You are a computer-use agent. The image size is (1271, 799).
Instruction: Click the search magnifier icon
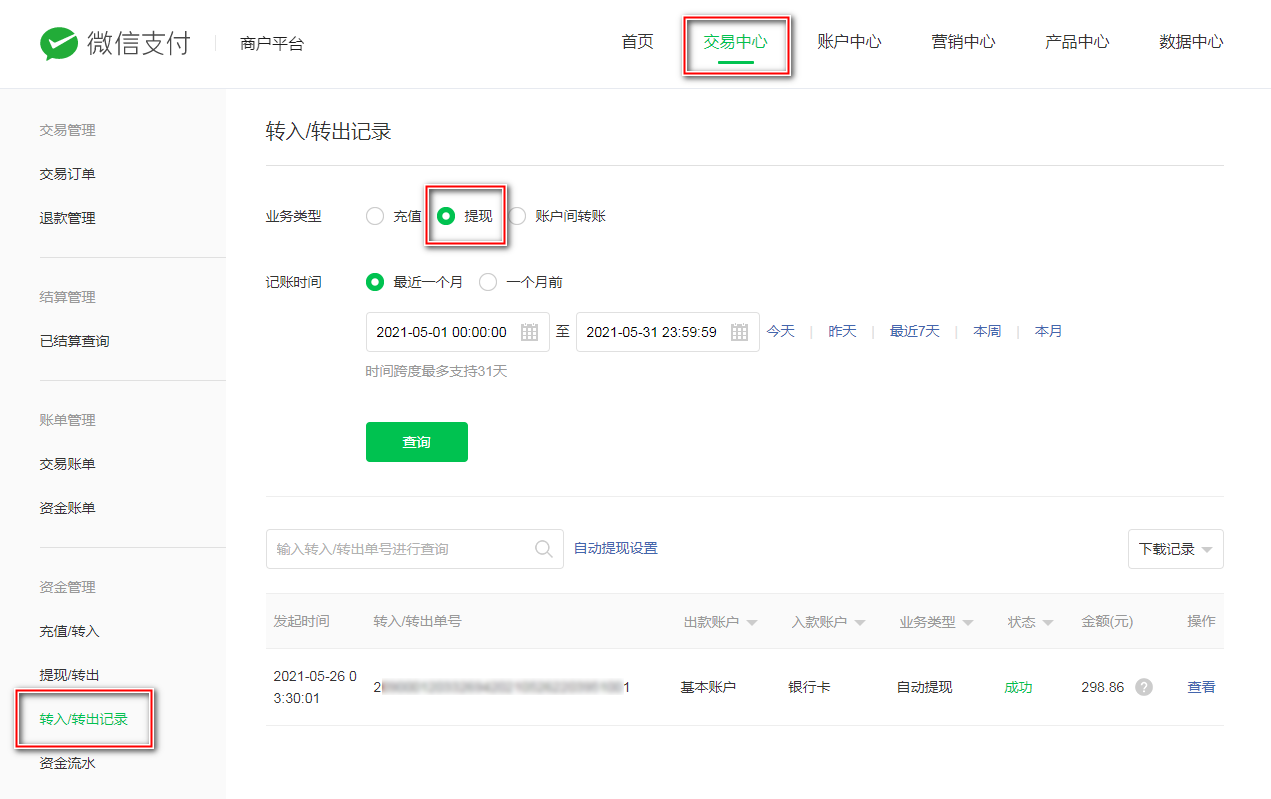coord(544,549)
